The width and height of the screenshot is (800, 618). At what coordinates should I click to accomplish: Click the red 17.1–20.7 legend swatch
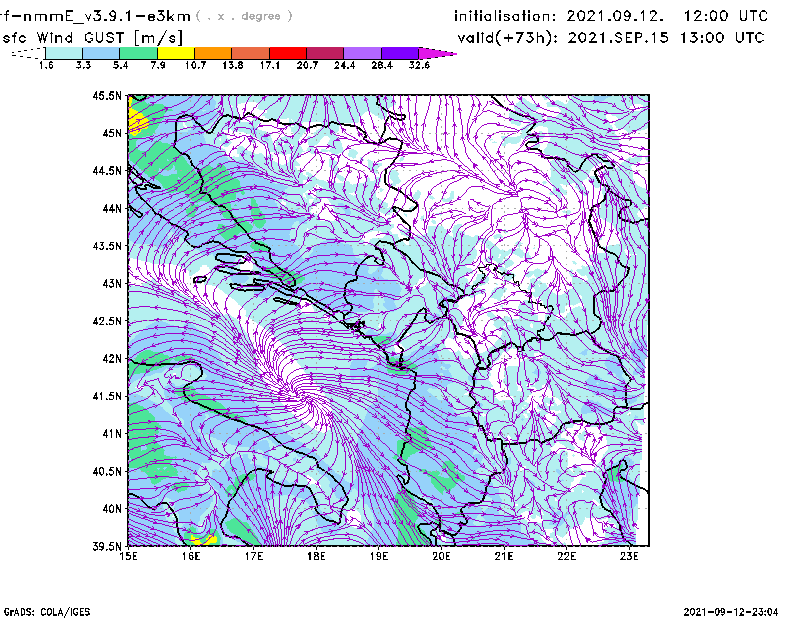(288, 53)
